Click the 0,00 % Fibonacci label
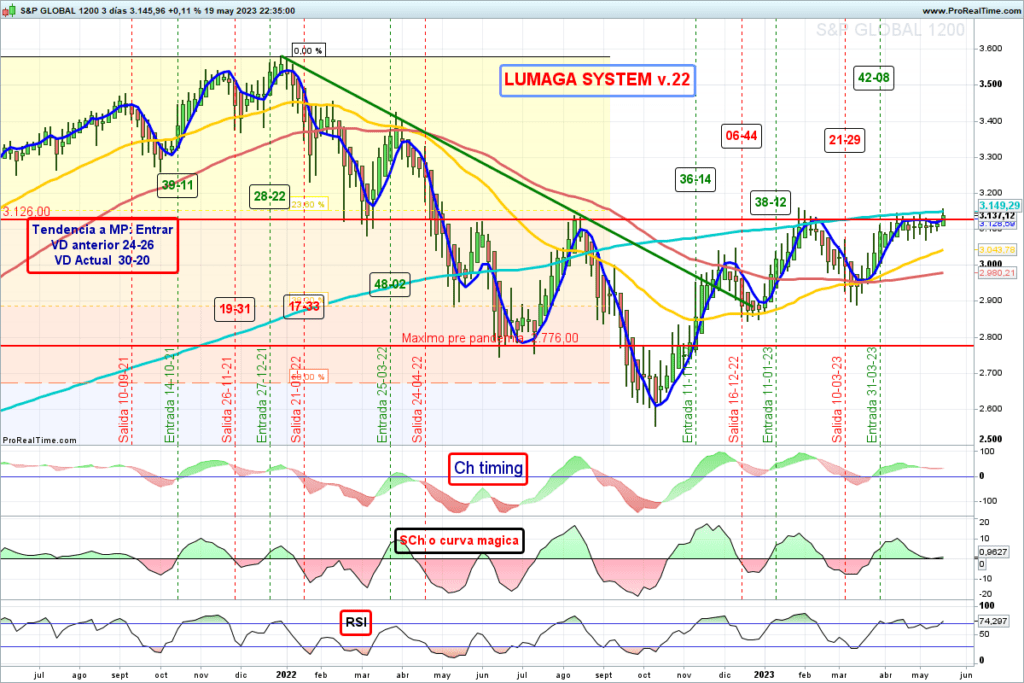 coord(308,50)
